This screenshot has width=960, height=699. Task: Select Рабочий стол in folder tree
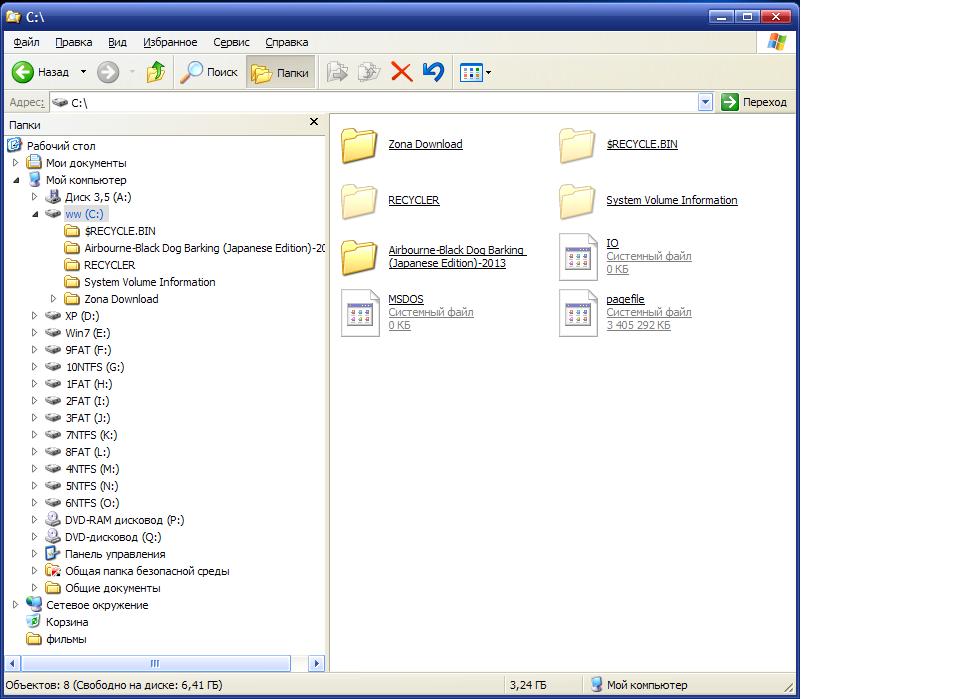(x=61, y=146)
